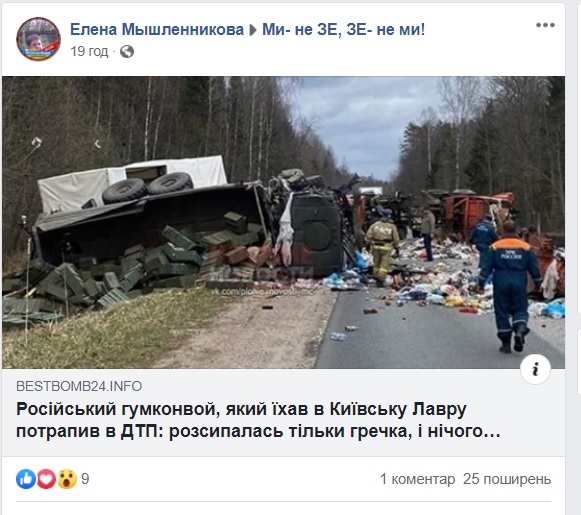Click the Wow face reaction icon
This screenshot has height=515, width=581.
(67, 479)
